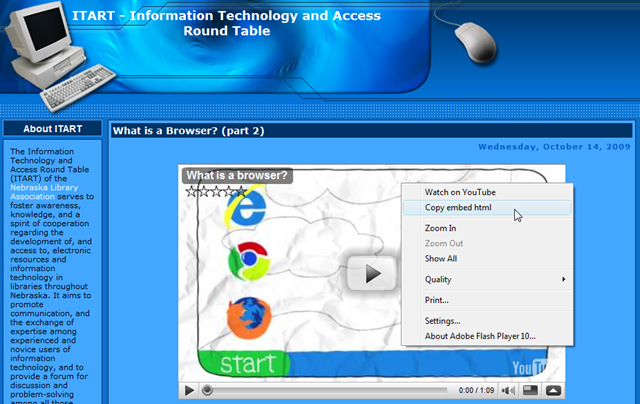Open the Nebraska Library Association link
640x404 pixels.
coord(44,192)
